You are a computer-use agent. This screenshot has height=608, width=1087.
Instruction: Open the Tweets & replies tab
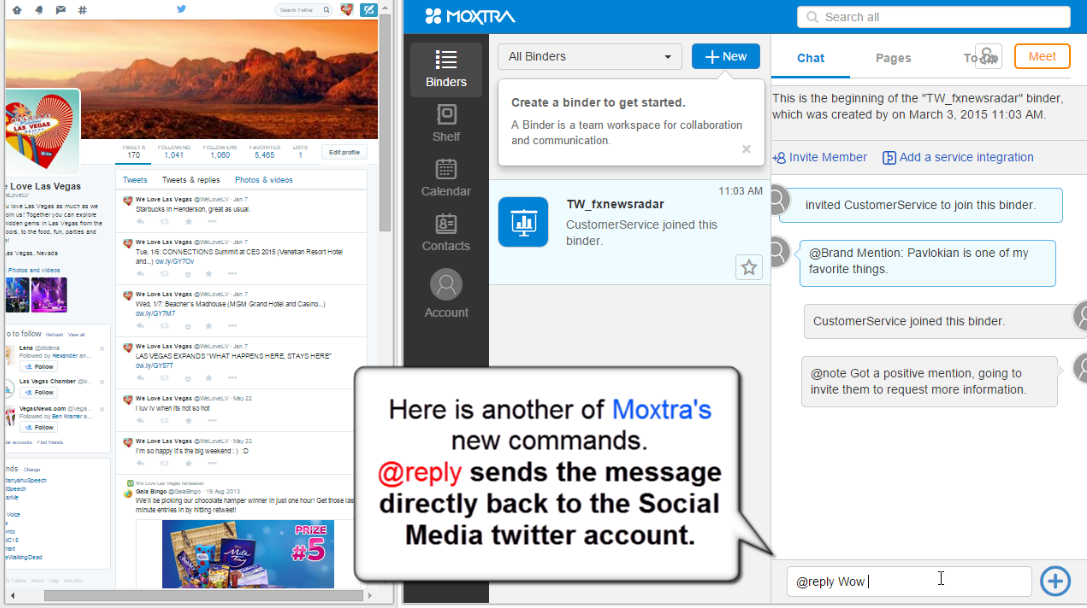[x=191, y=180]
